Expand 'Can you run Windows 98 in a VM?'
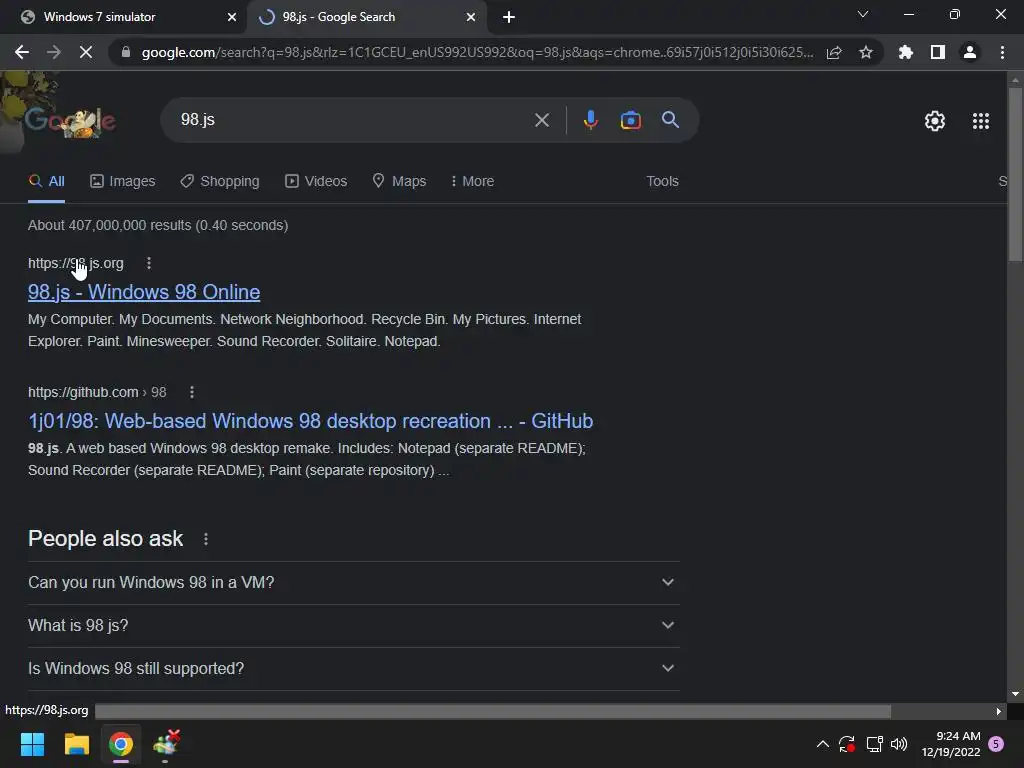The image size is (1024, 768). coord(353,583)
